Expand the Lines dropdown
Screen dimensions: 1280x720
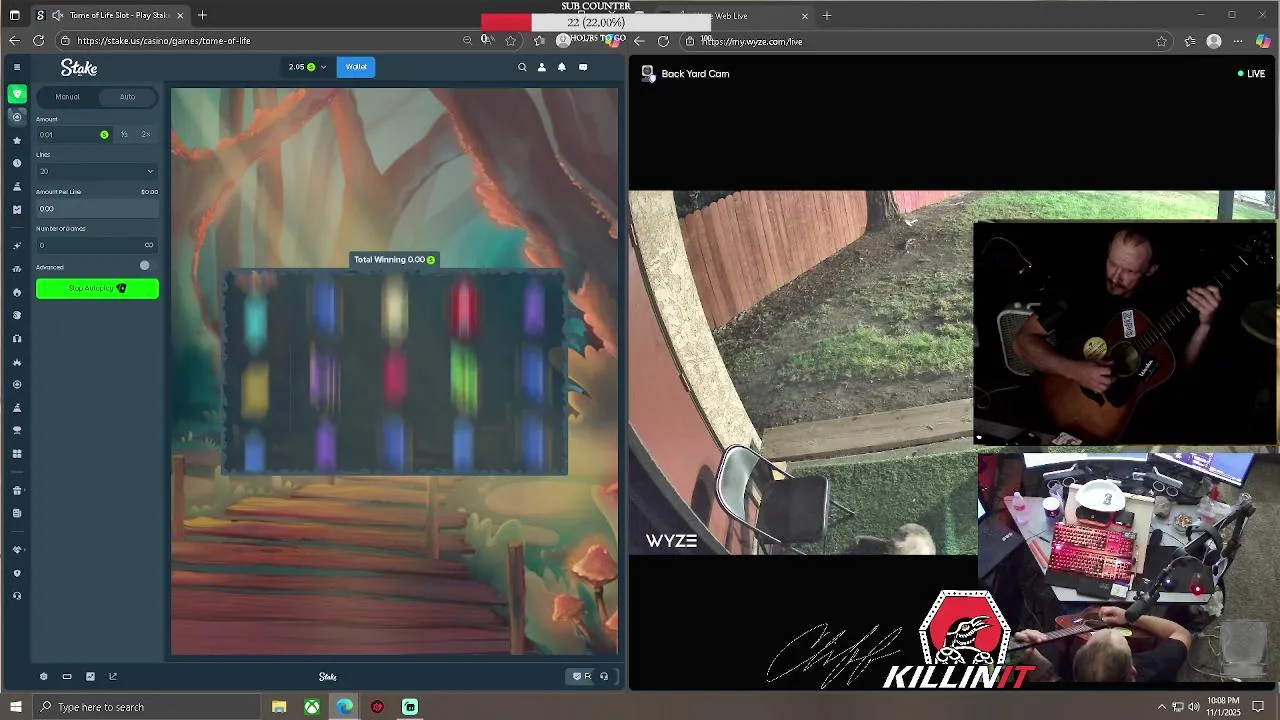tap(97, 171)
